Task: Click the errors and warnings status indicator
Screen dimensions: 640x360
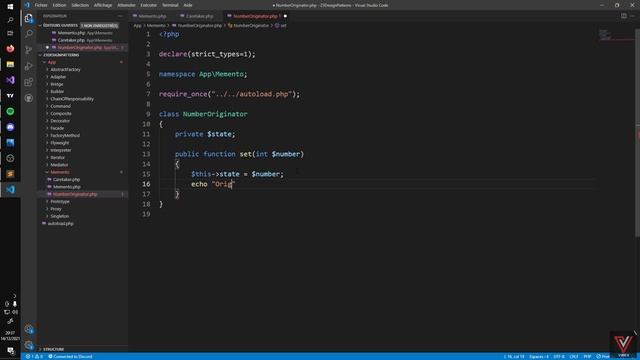Action: [x=35, y=356]
